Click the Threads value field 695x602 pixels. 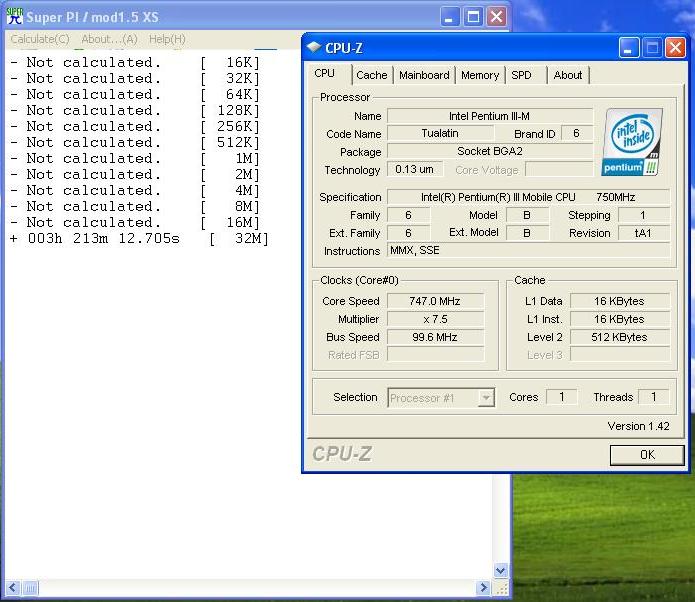coord(654,397)
